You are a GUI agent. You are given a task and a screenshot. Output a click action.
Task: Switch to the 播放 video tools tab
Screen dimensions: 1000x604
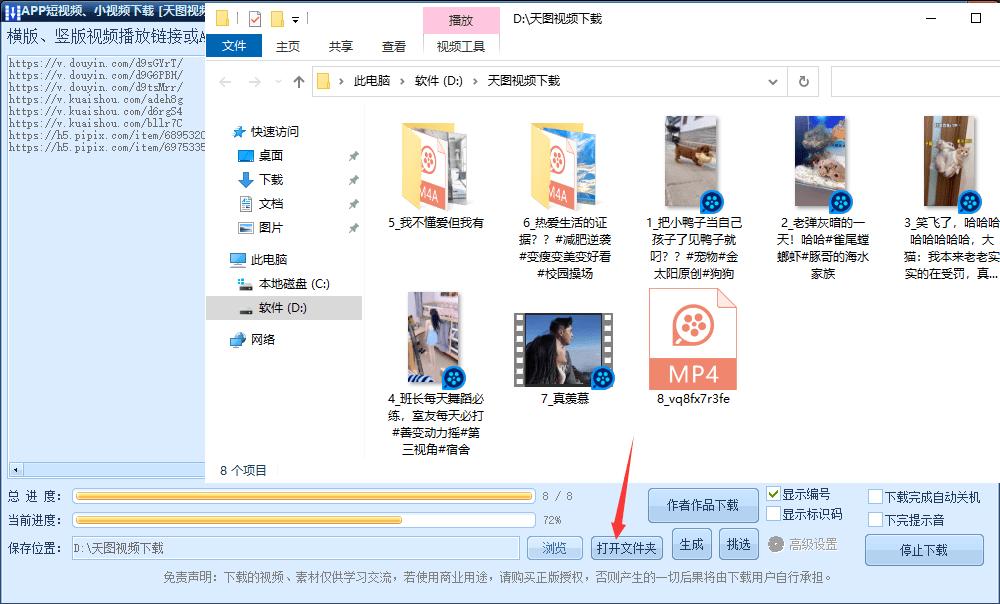click(460, 19)
